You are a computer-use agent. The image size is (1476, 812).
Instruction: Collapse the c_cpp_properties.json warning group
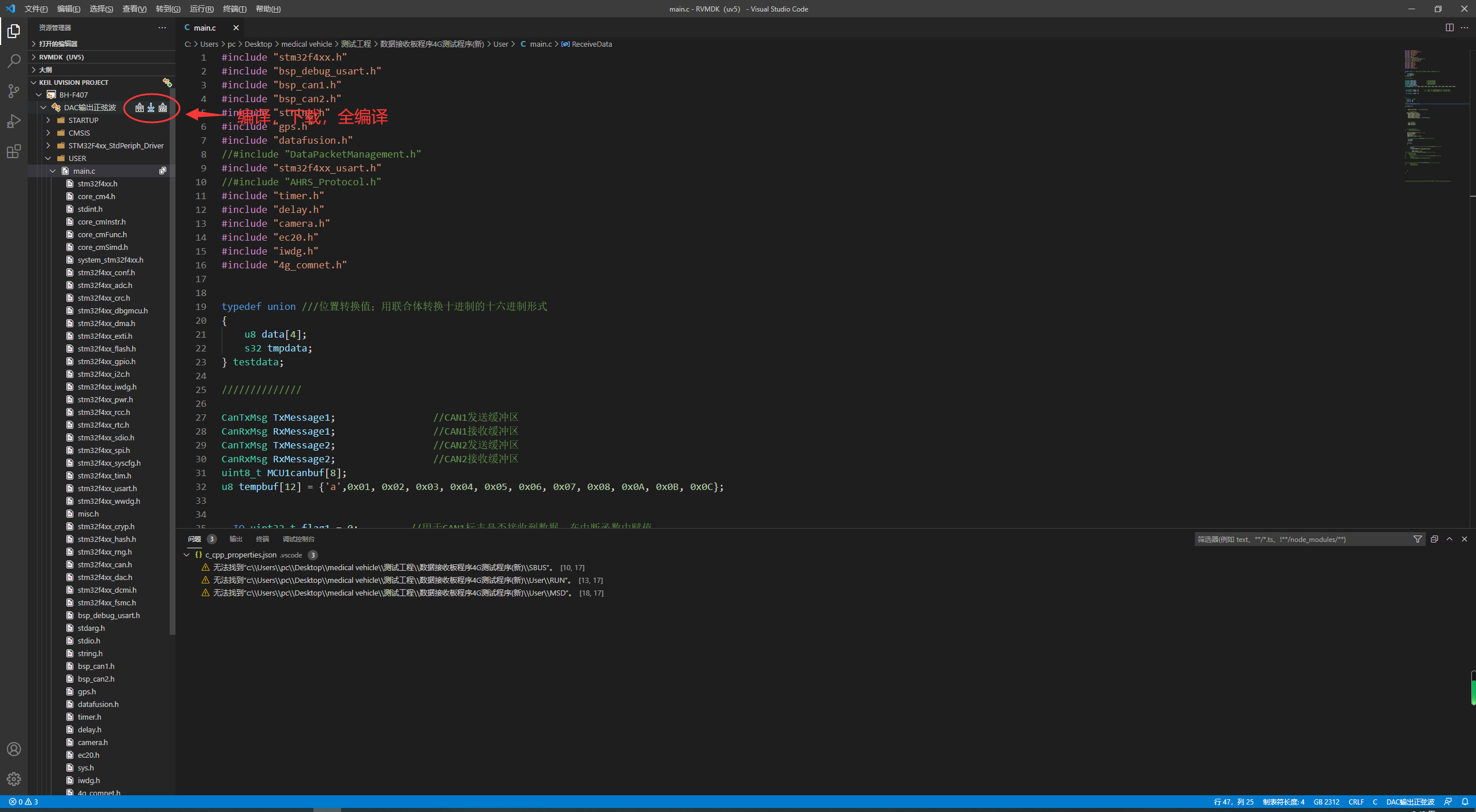(186, 555)
